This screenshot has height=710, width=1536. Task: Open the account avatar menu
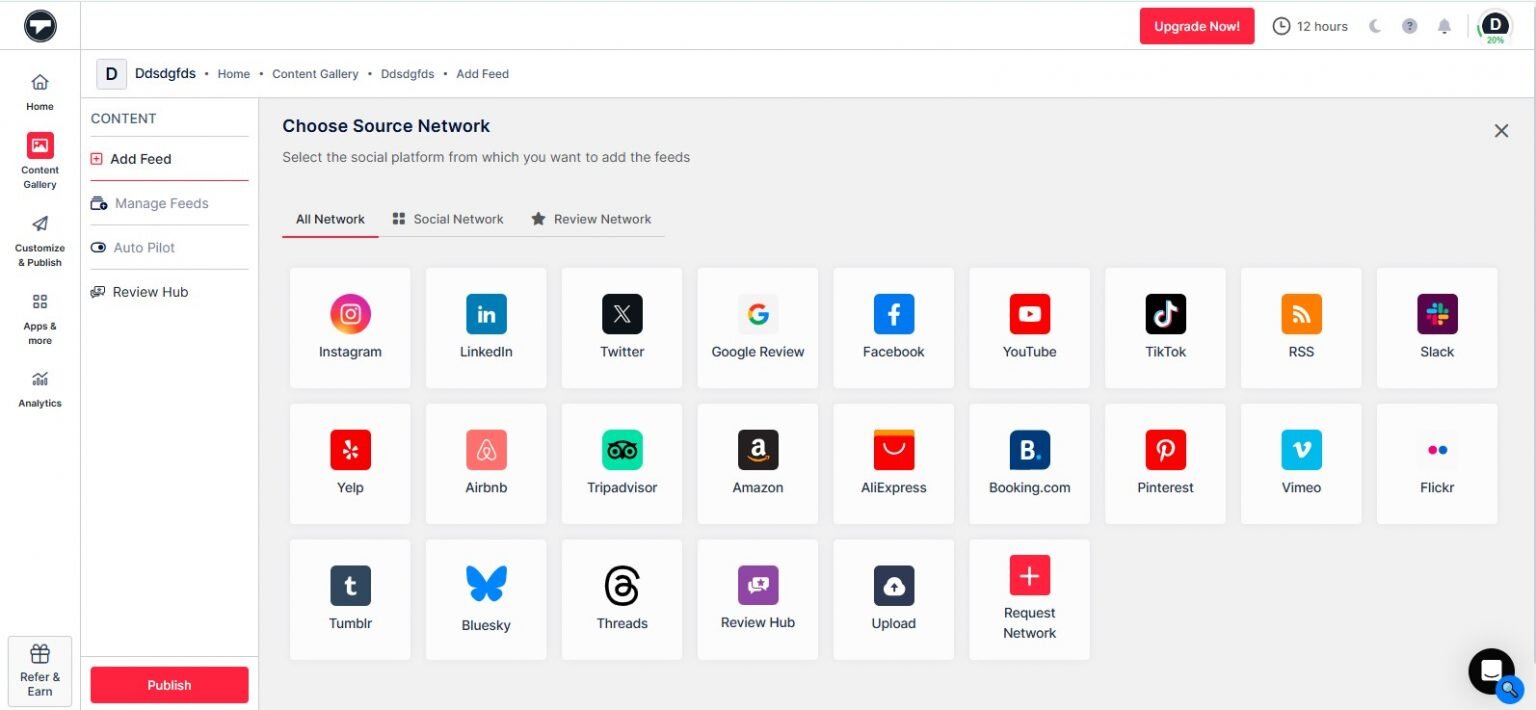pos(1494,25)
